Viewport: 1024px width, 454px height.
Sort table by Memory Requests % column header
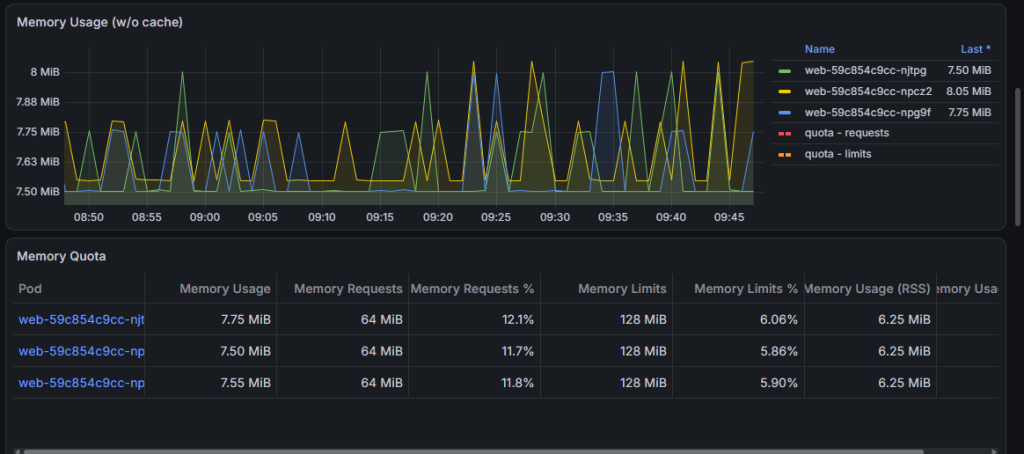[472, 289]
